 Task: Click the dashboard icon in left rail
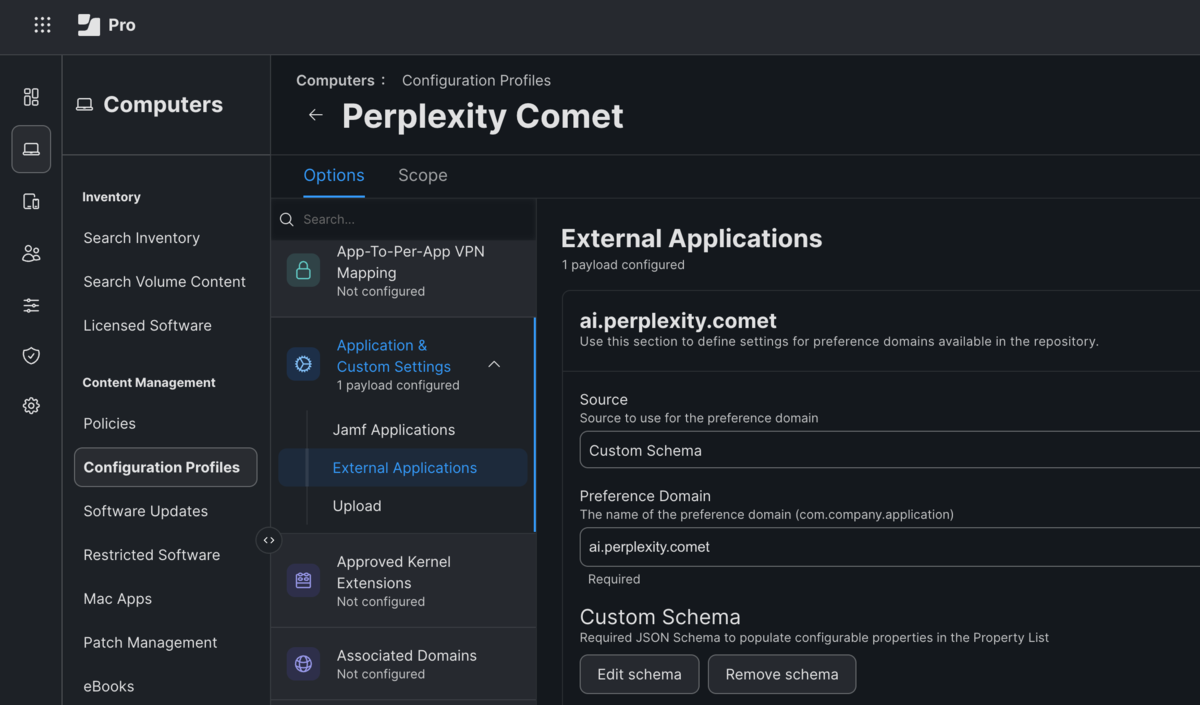31,97
